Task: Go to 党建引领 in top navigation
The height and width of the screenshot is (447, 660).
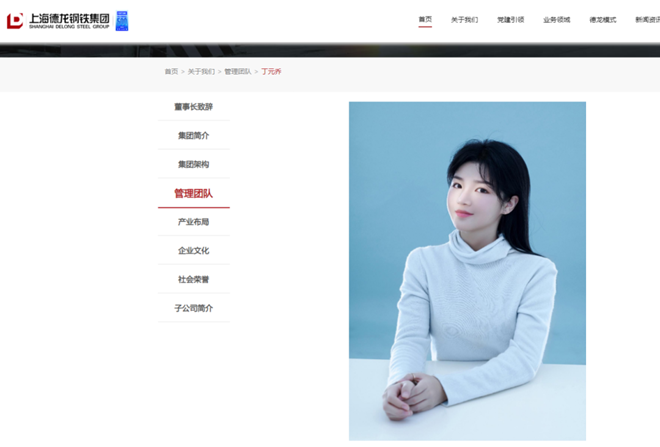Action: 510,20
